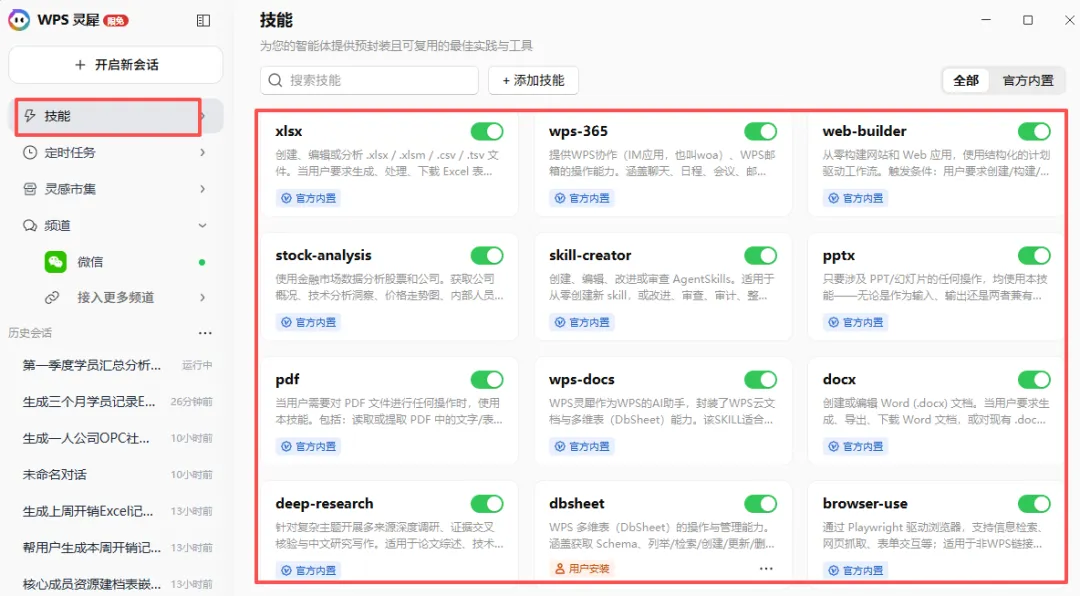Turn off the web-builder skill switch
The width and height of the screenshot is (1080, 596).
pos(1034,131)
